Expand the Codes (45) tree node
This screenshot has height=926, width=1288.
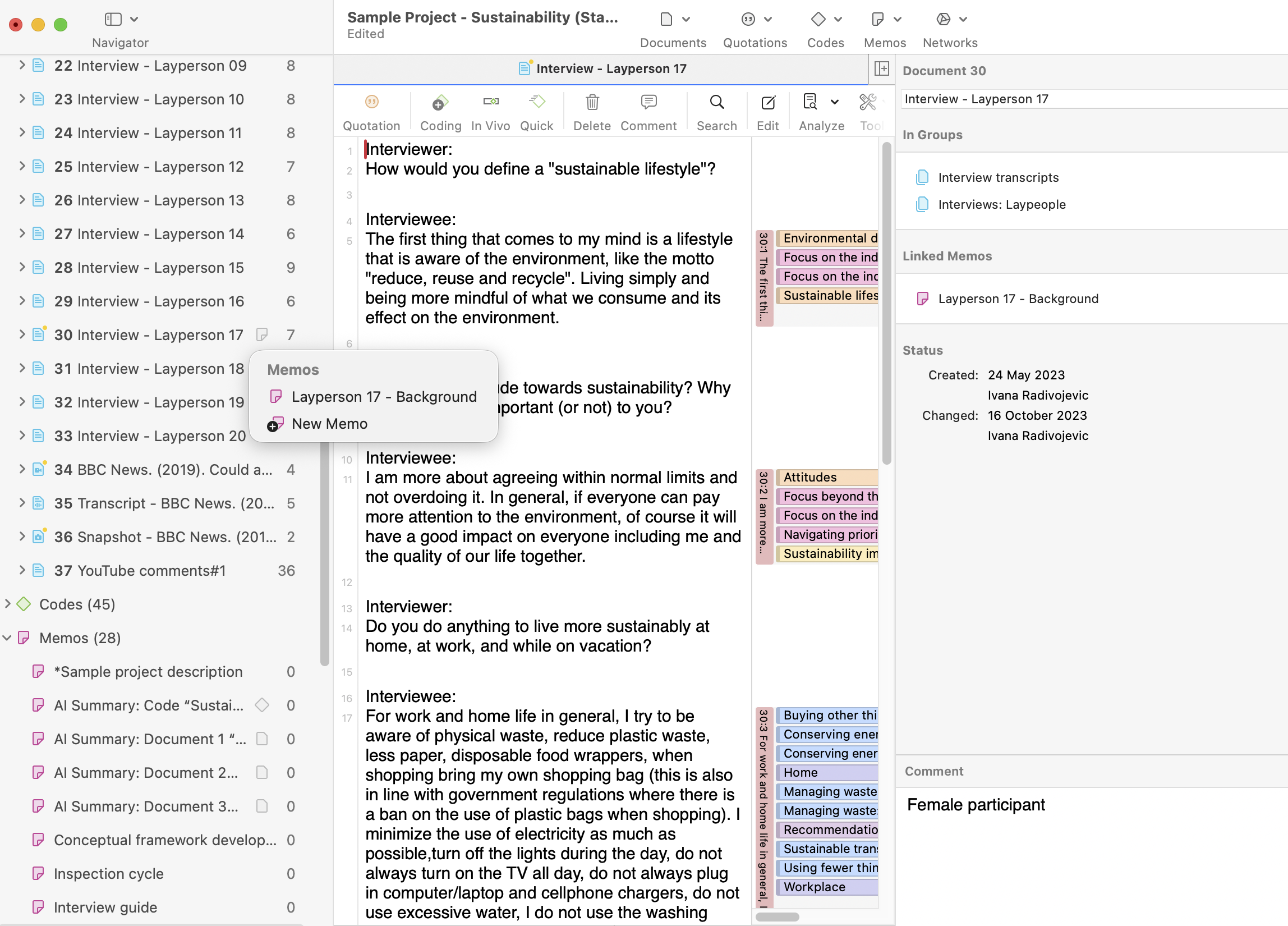pos(8,604)
